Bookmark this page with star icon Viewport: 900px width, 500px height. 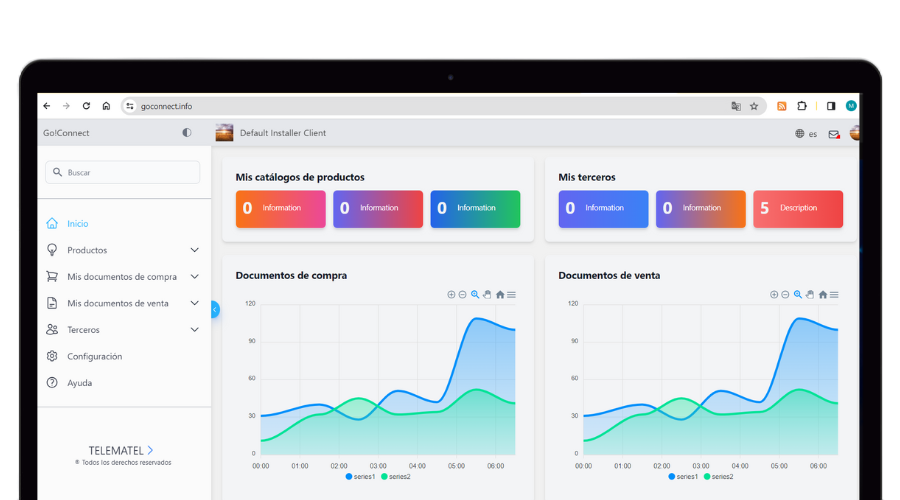click(x=754, y=106)
